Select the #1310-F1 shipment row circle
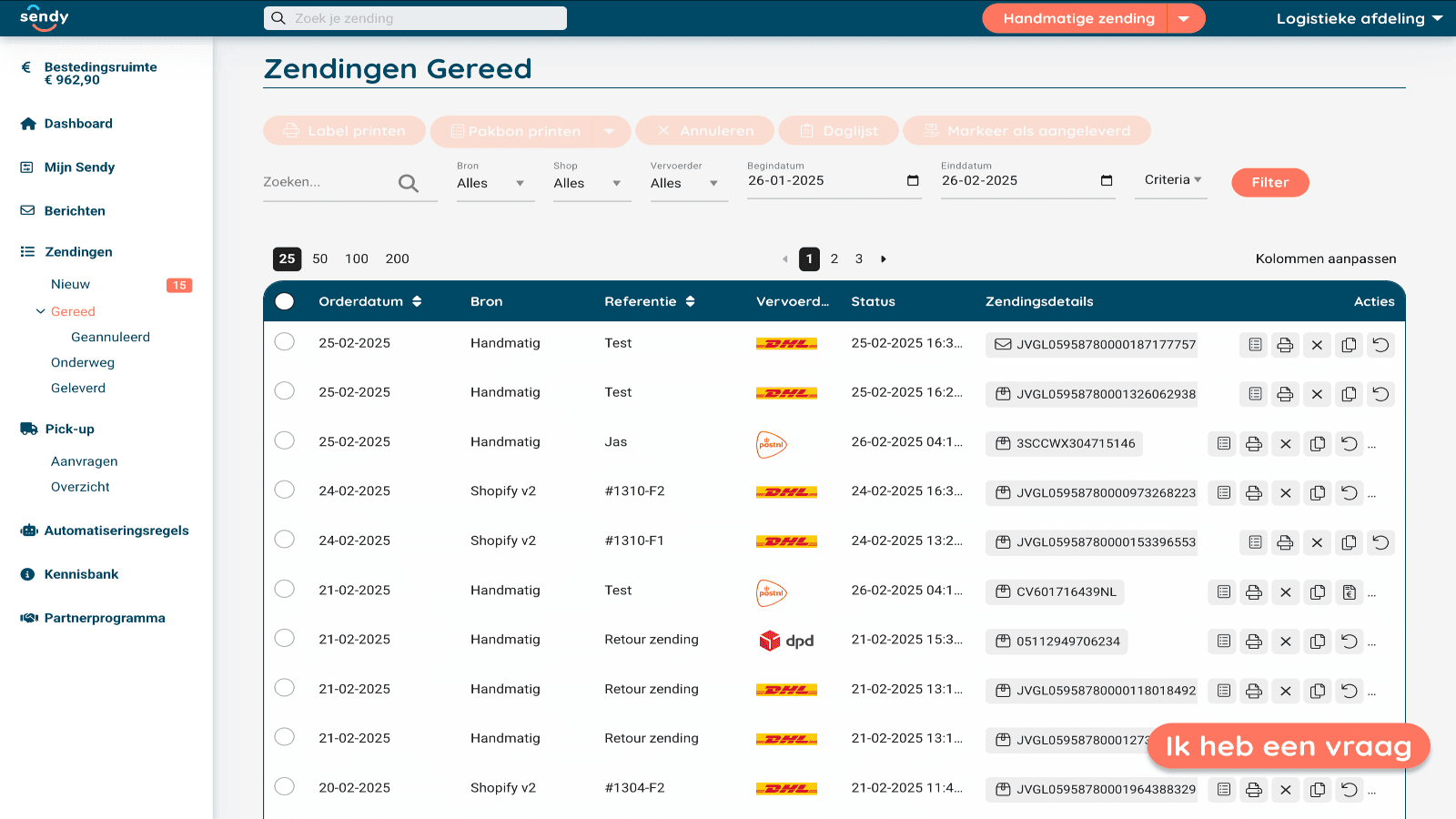Viewport: 1456px width, 819px height. tap(284, 539)
